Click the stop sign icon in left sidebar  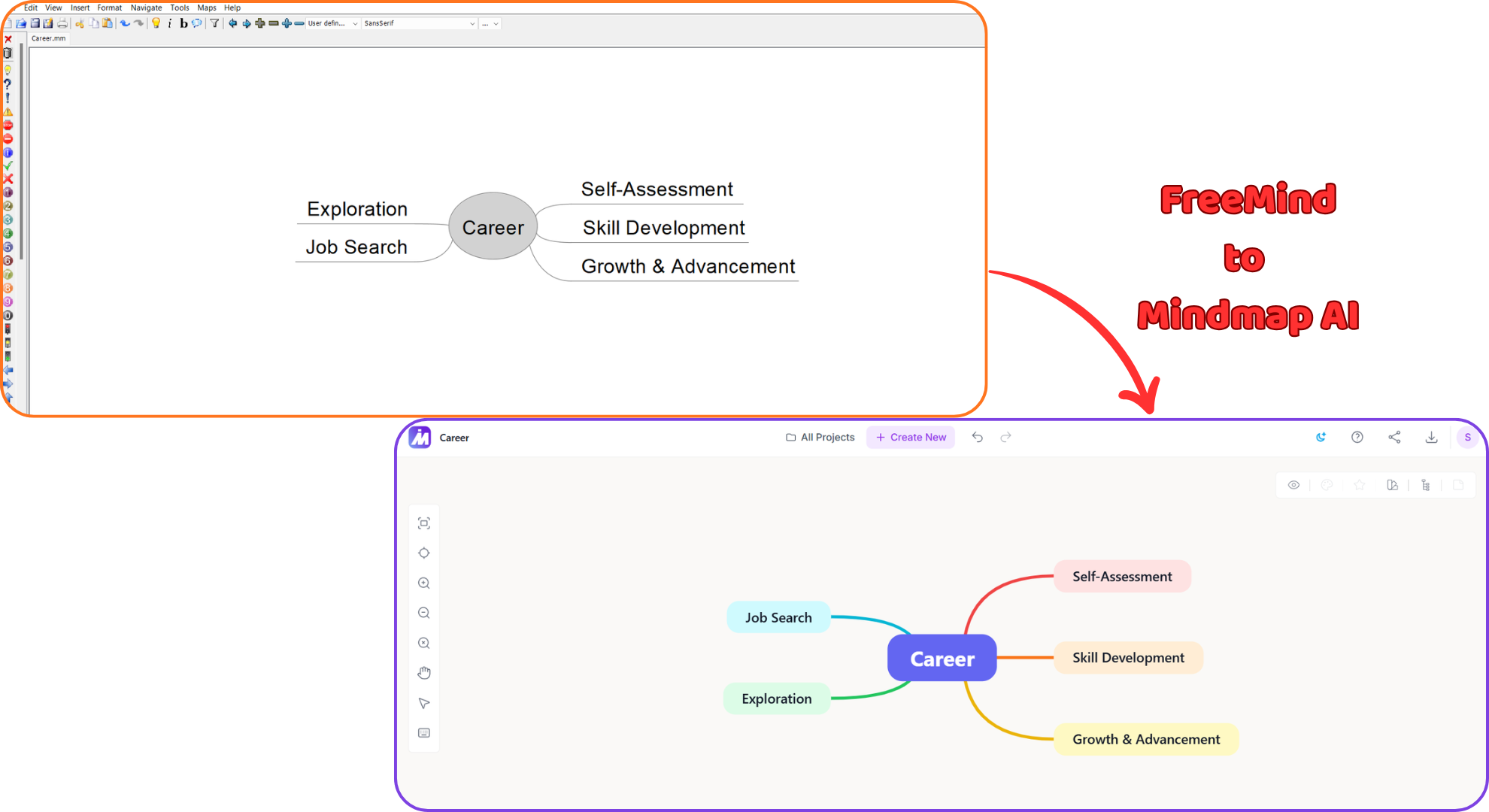(x=8, y=125)
